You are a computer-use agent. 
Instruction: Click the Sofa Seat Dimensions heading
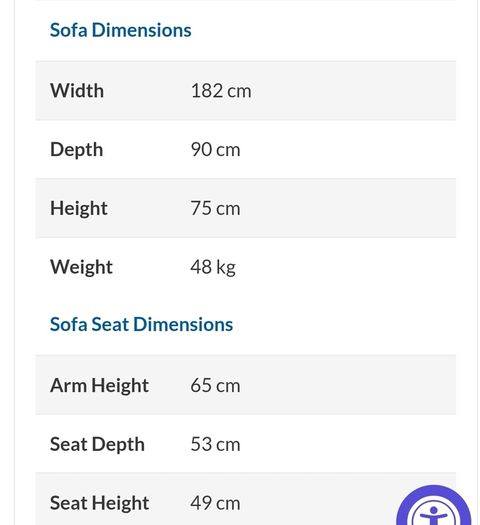click(x=141, y=324)
